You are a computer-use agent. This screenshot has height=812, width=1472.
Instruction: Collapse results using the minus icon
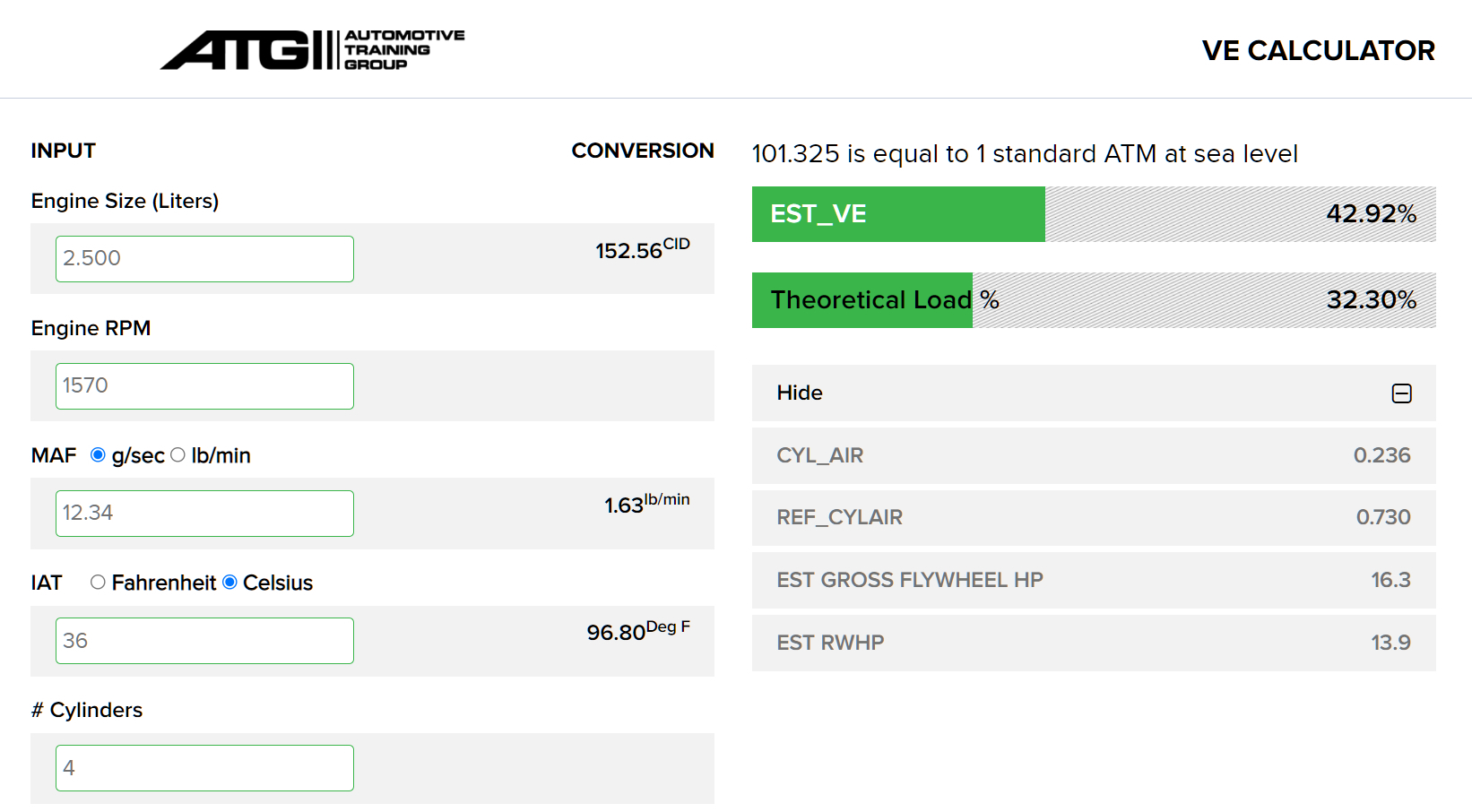click(1401, 393)
